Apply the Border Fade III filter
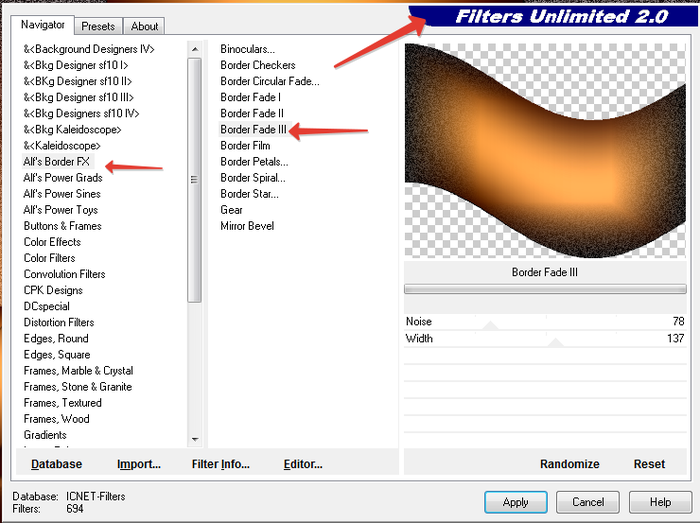Screen dimensions: 700x523 pos(516,502)
